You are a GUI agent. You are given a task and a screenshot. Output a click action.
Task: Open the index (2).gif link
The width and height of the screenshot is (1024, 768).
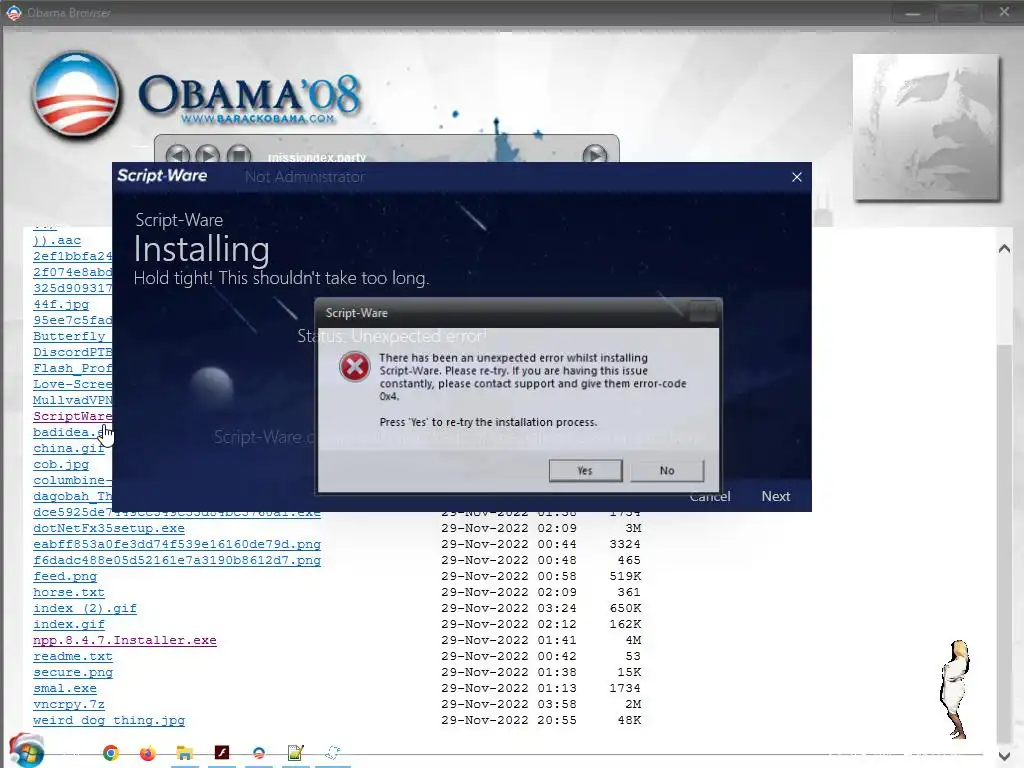click(85, 608)
